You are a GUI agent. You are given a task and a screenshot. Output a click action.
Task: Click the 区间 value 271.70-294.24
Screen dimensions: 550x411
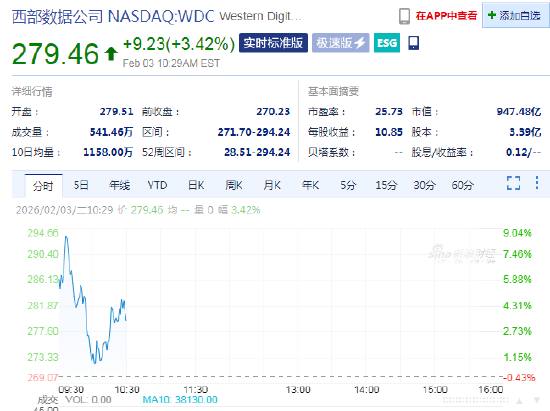click(x=254, y=132)
